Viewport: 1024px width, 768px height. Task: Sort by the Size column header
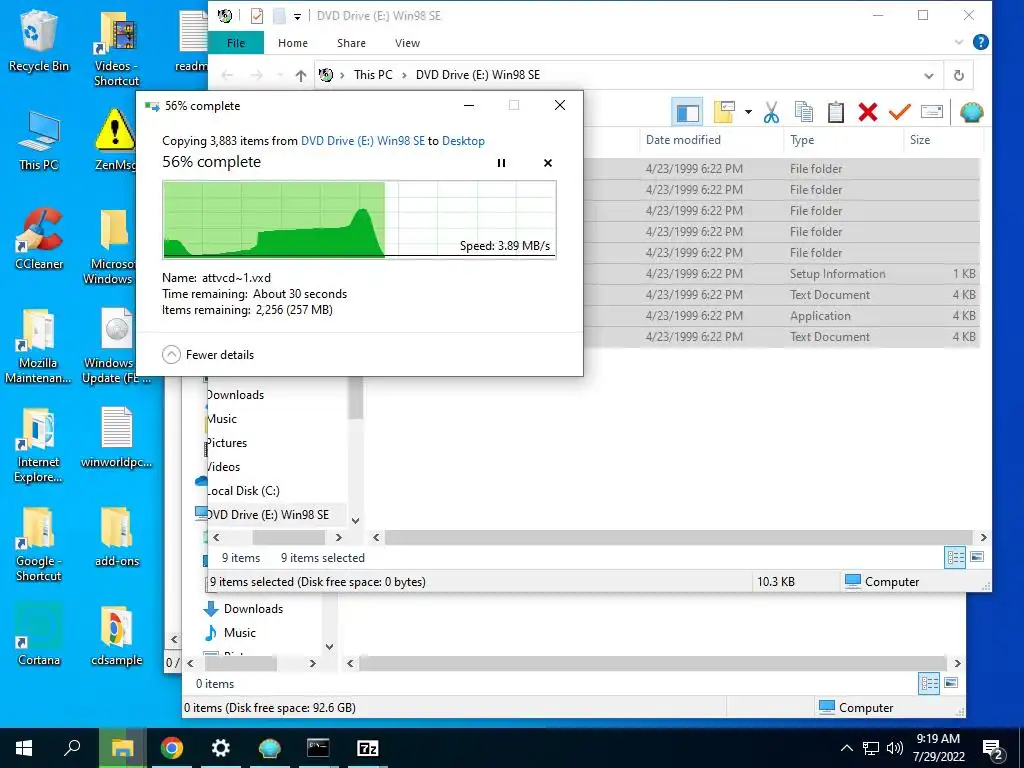click(x=920, y=140)
